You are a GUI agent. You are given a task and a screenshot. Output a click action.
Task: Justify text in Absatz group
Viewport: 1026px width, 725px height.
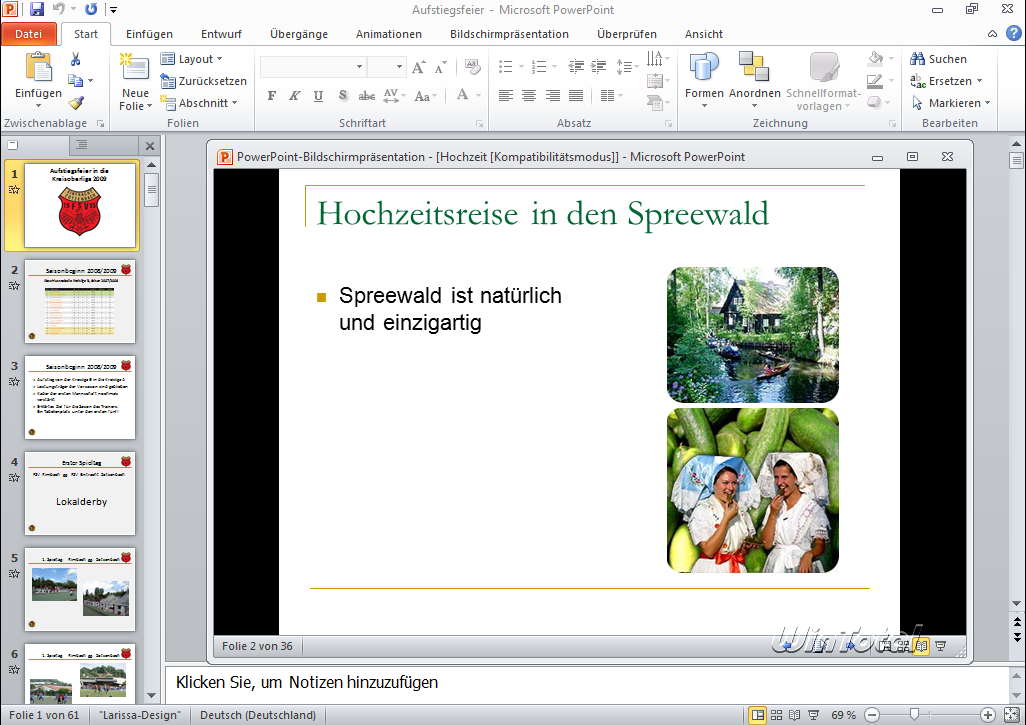[x=576, y=96]
